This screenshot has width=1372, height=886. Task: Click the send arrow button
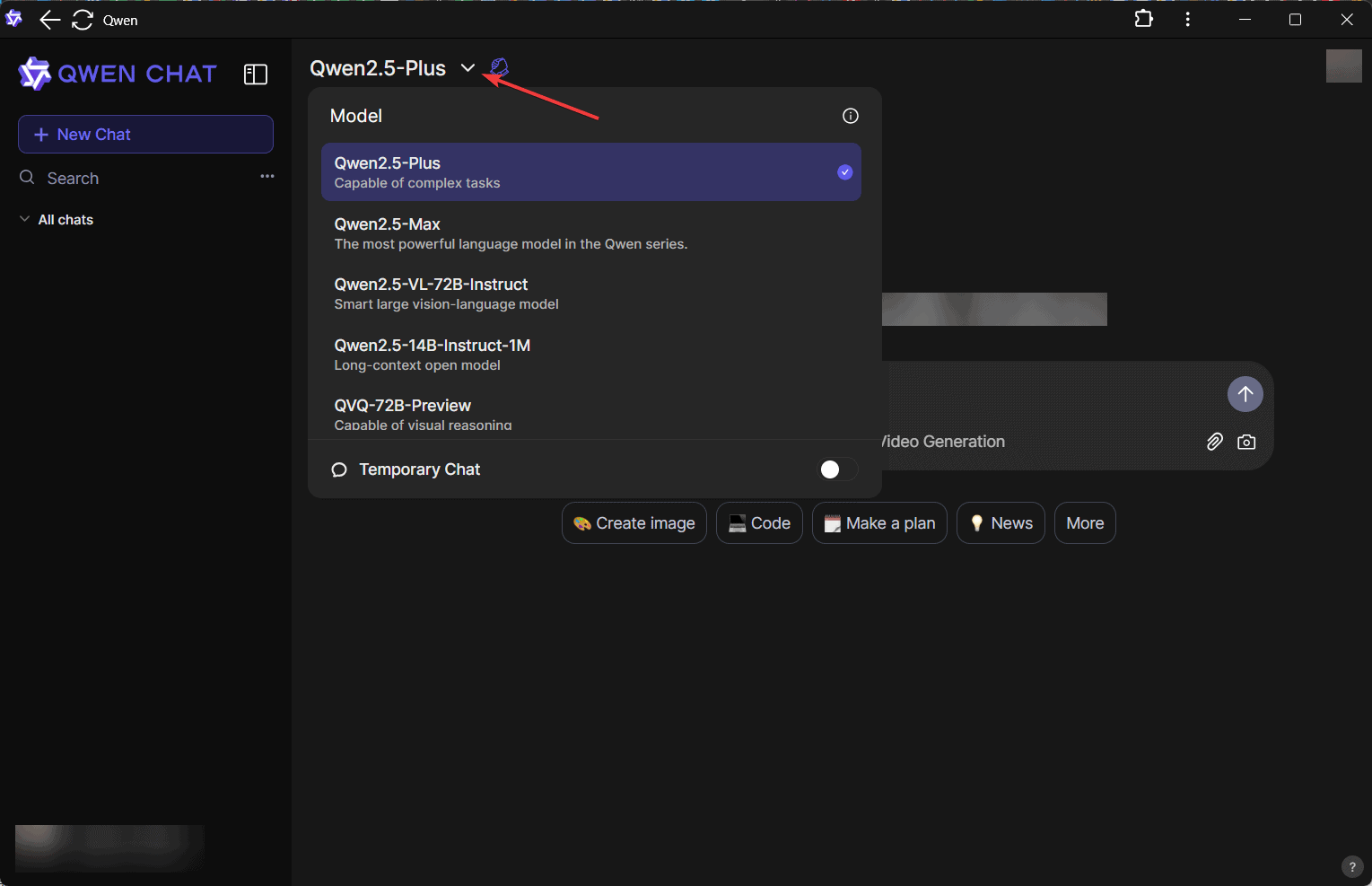pos(1245,393)
